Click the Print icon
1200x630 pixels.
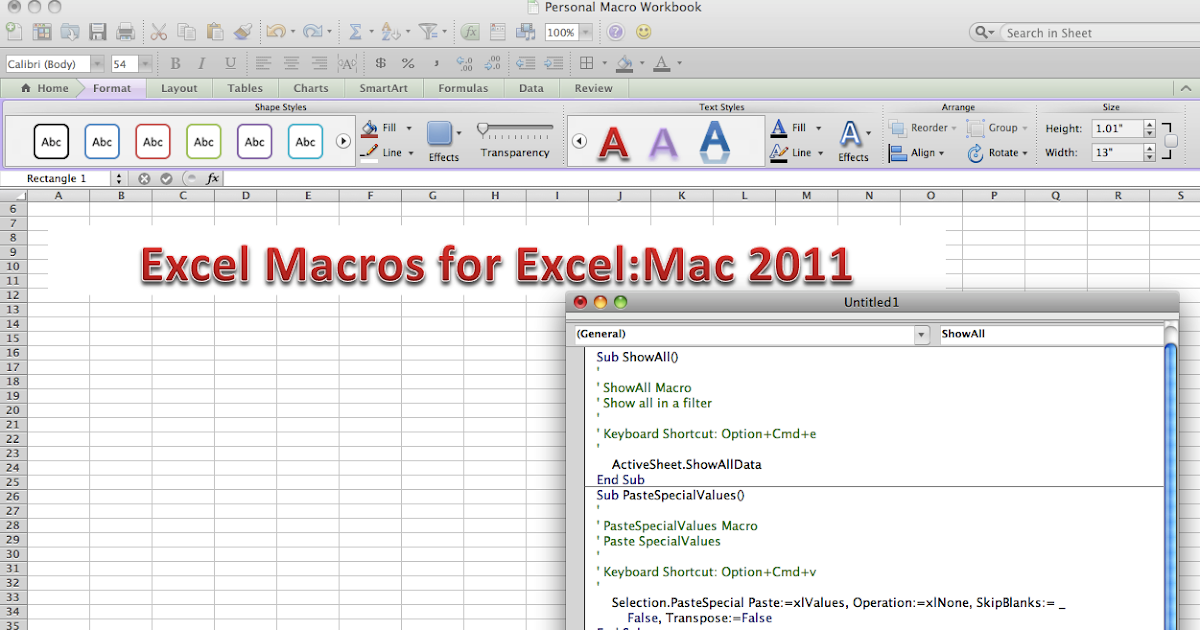125,32
